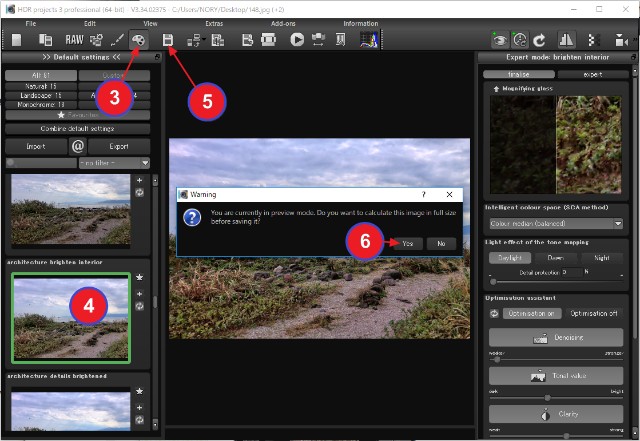The image size is (640, 441).
Task: Switch tone mapping light effect to Dawn
Action: coord(555,257)
